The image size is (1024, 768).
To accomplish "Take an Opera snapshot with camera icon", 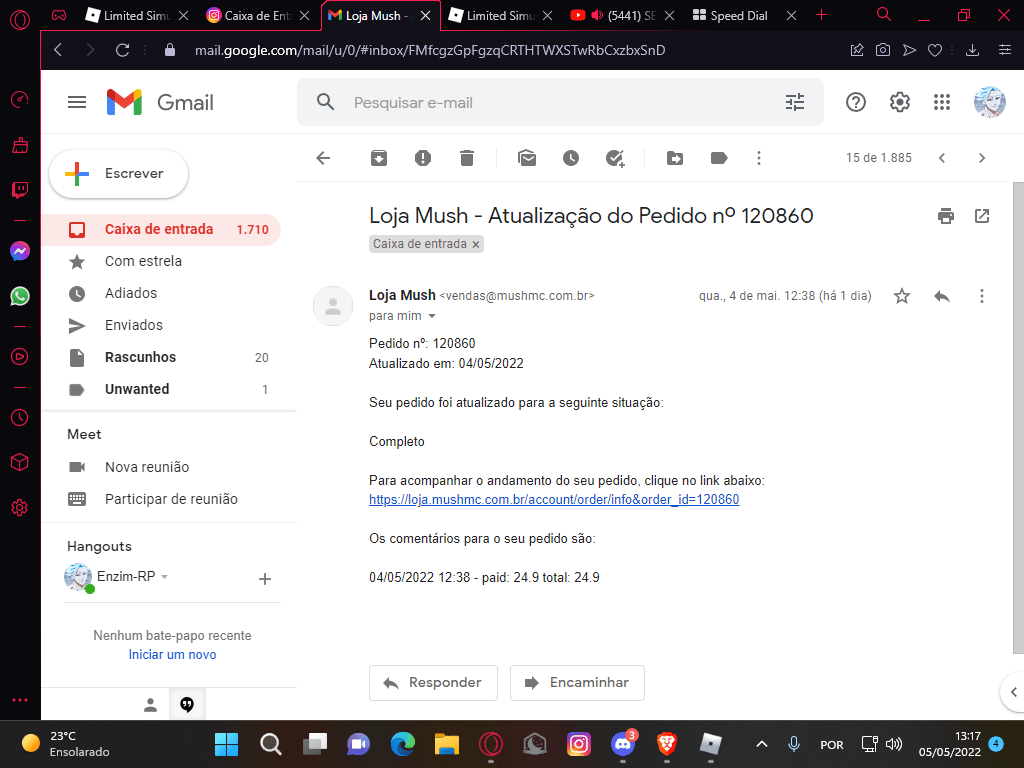I will point(883,50).
